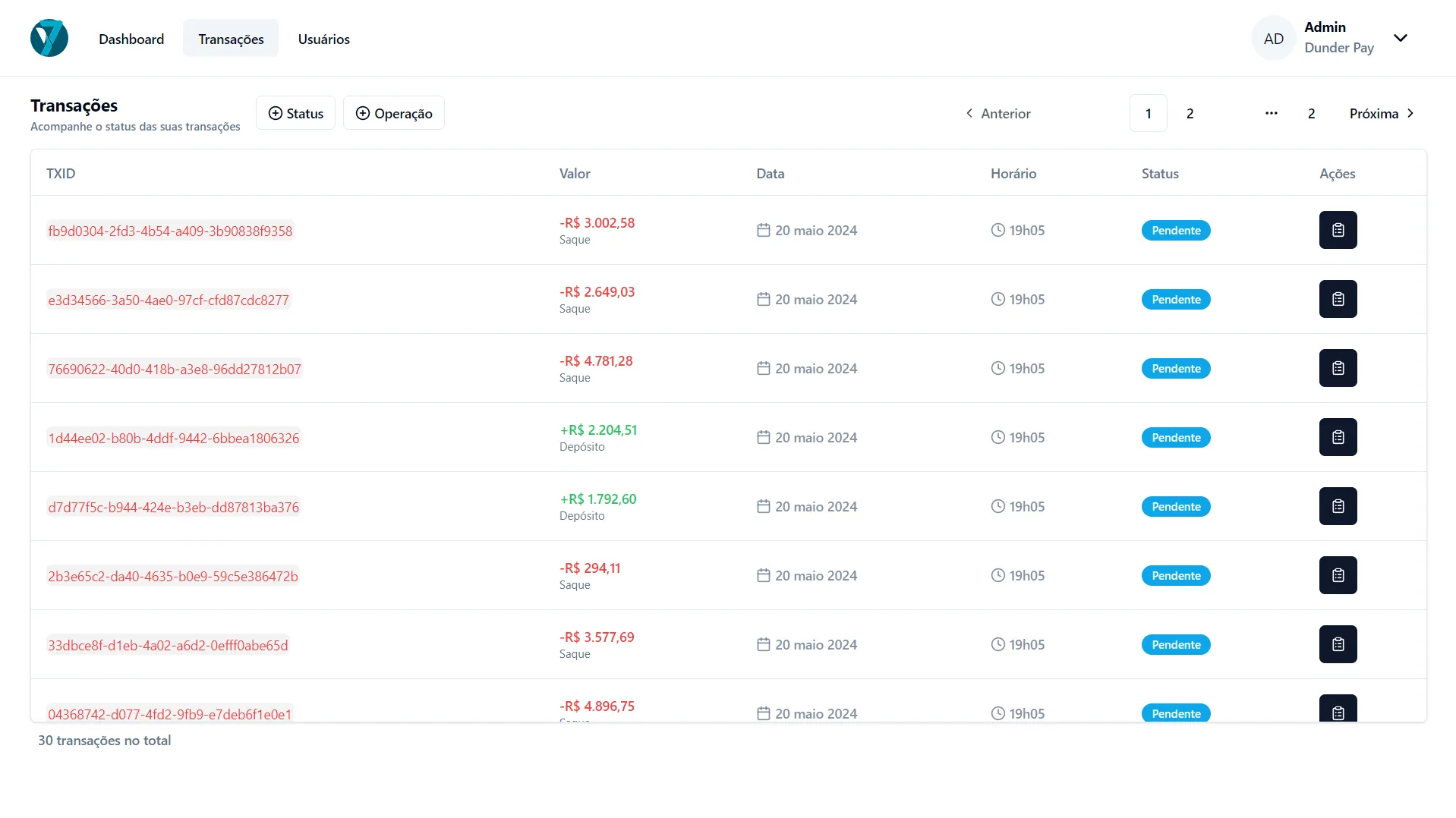Open details for transaction 76690622
1456x818 pixels.
tap(1338, 368)
